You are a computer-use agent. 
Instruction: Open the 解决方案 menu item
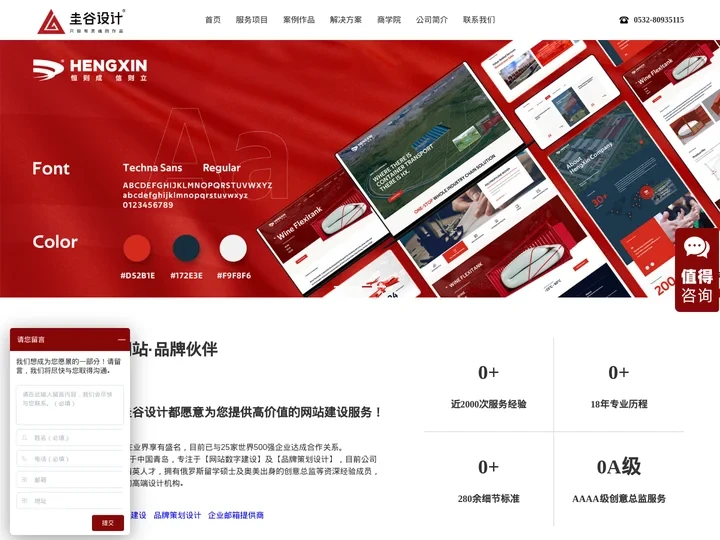click(346, 20)
